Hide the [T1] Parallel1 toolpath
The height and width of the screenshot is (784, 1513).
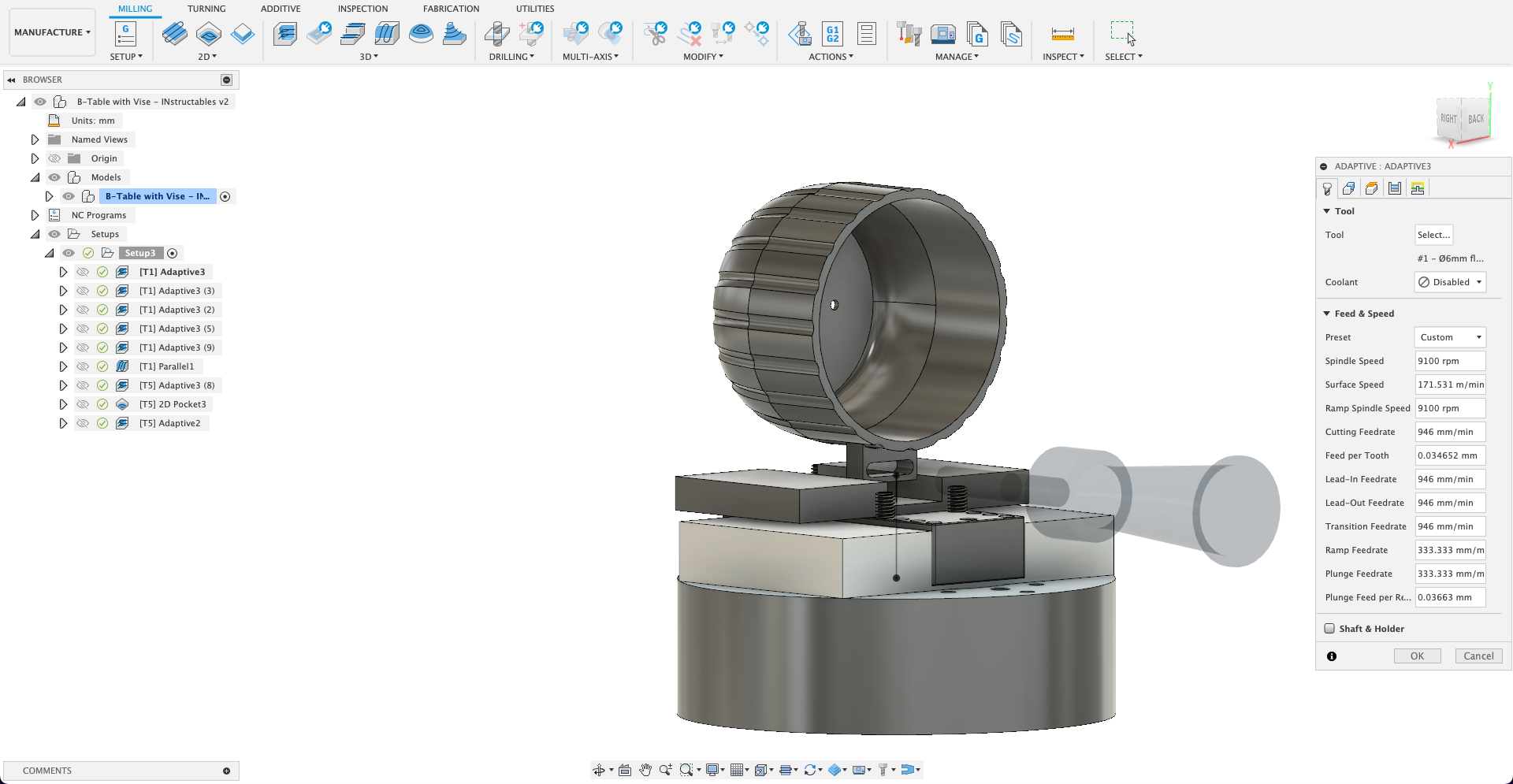pyautogui.click(x=83, y=366)
